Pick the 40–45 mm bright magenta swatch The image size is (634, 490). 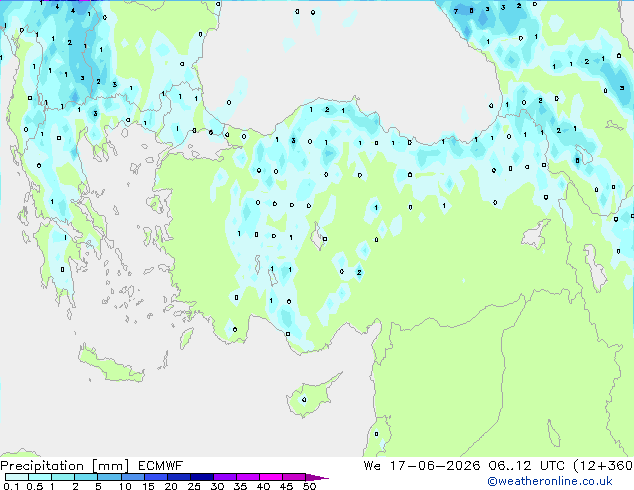[271, 477]
